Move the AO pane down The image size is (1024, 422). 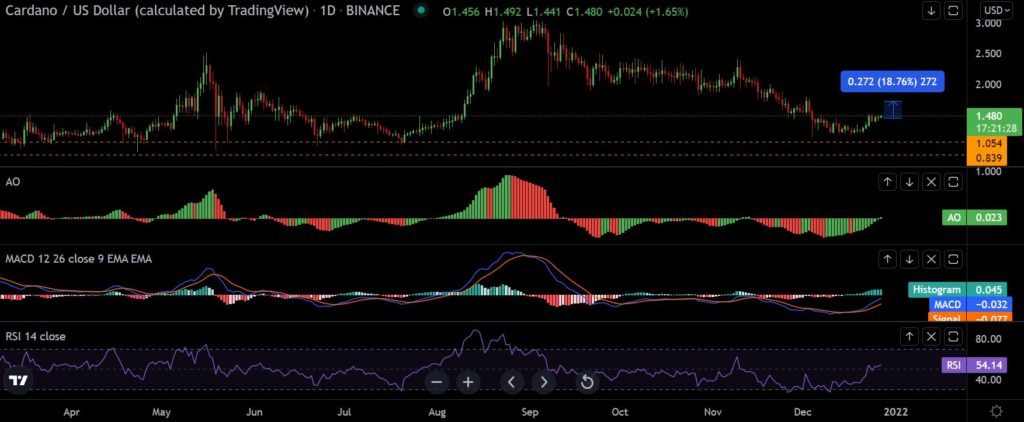(909, 182)
